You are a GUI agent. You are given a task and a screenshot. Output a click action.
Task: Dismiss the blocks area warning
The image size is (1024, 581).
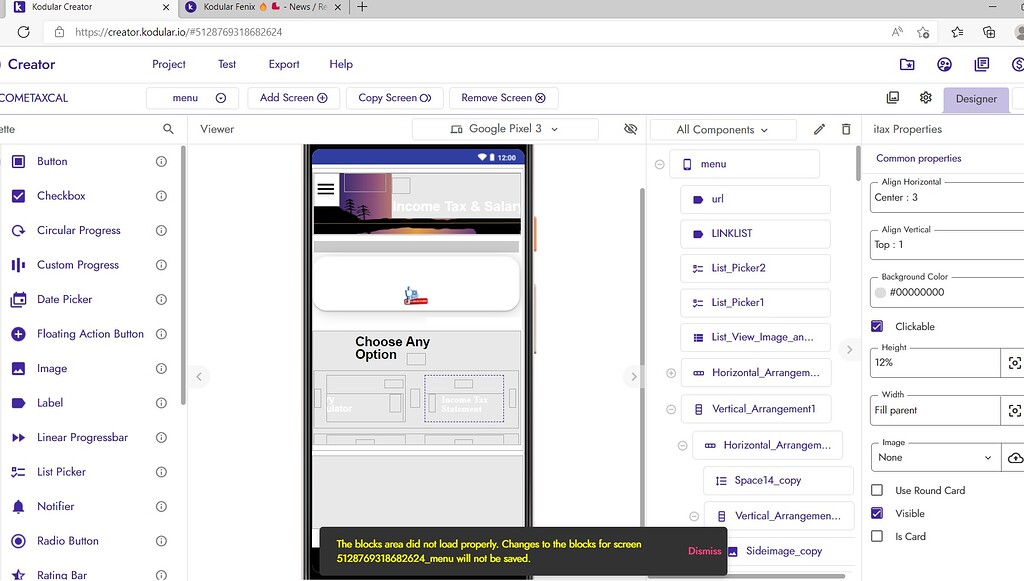(704, 551)
